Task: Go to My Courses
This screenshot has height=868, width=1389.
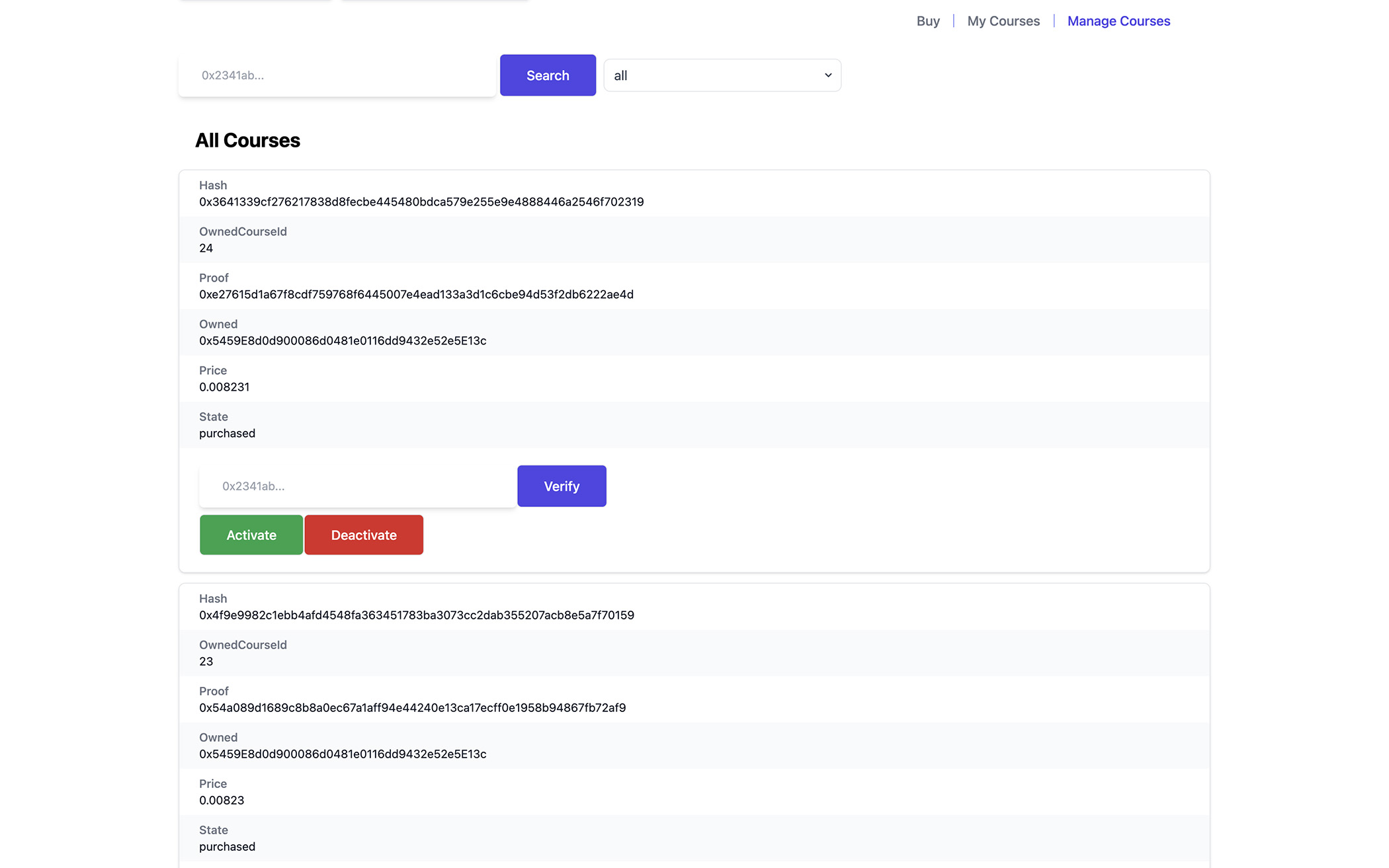Action: click(x=1003, y=21)
